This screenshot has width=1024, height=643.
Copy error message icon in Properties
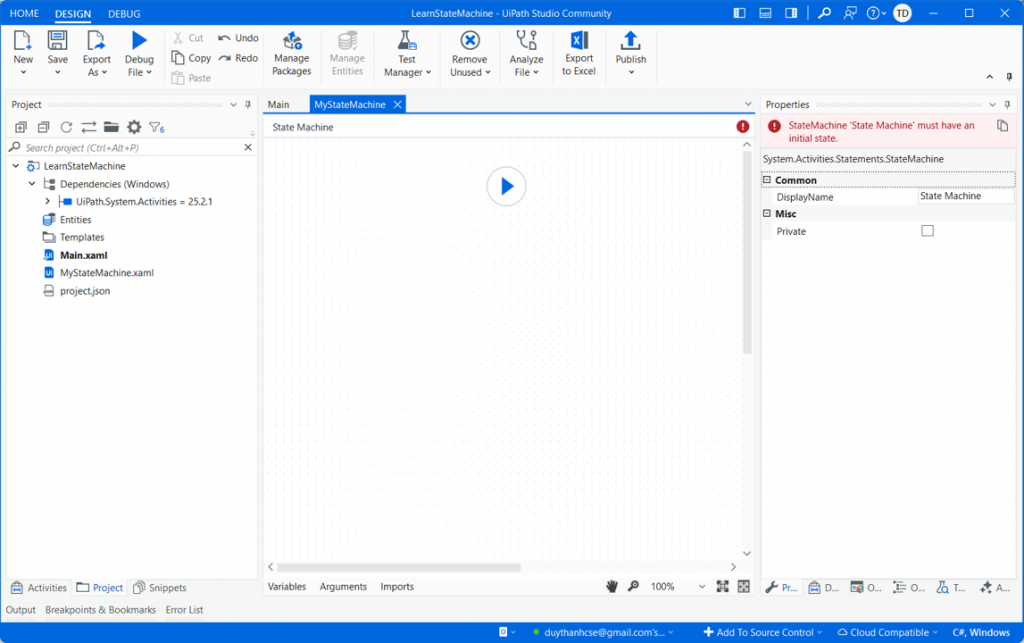click(x=1002, y=125)
